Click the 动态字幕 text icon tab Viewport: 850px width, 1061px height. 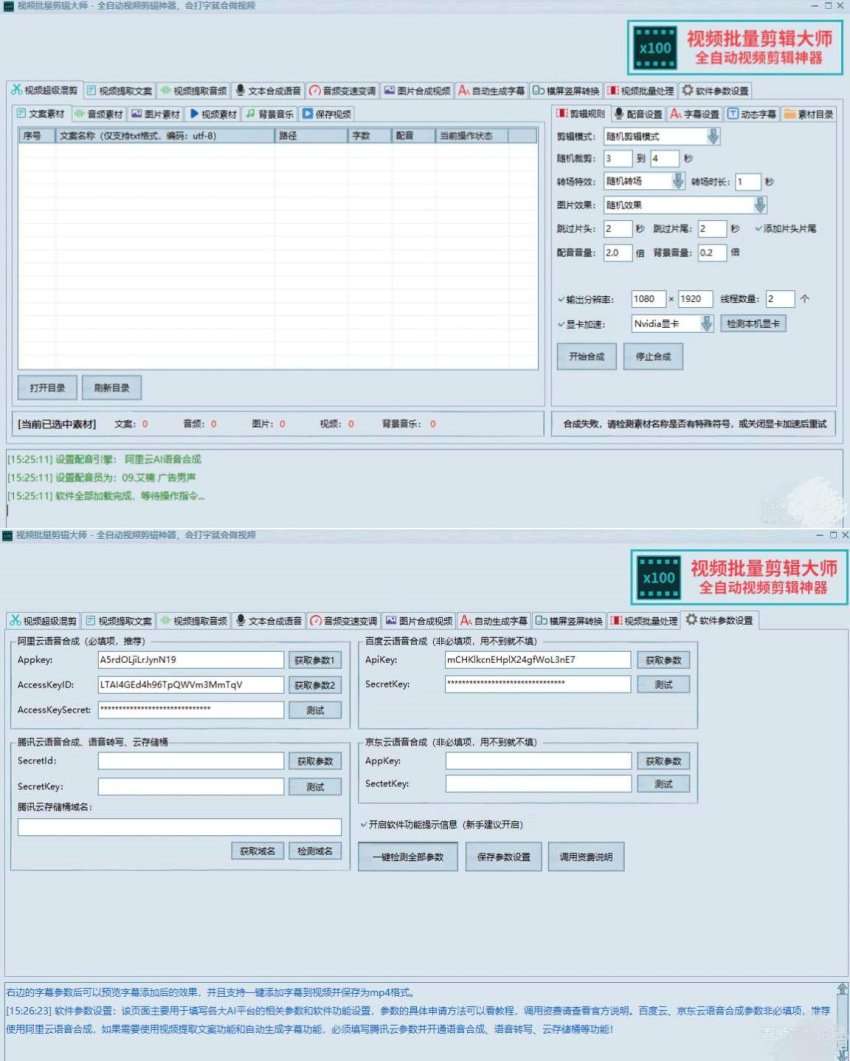(752, 114)
